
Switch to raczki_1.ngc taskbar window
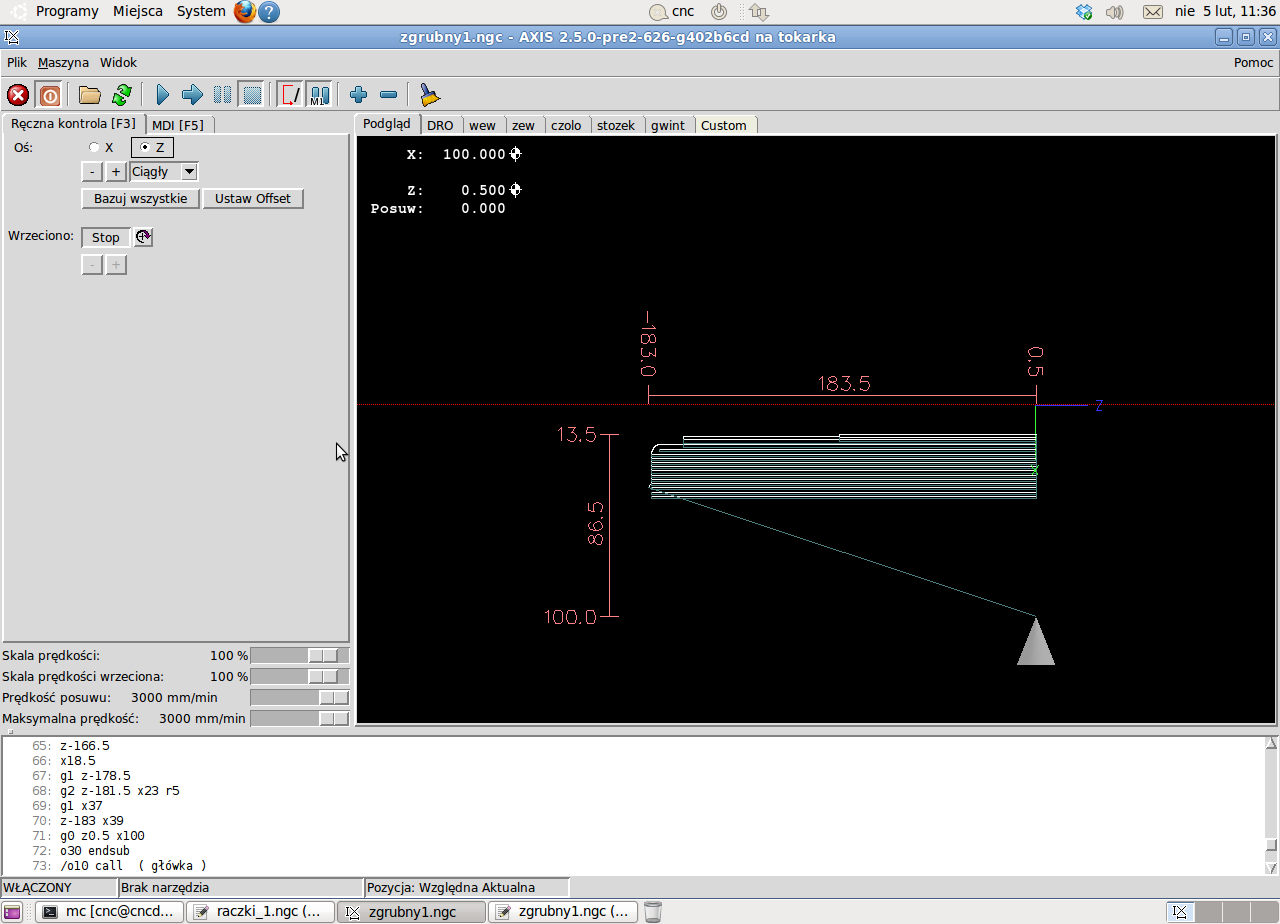tap(260, 912)
